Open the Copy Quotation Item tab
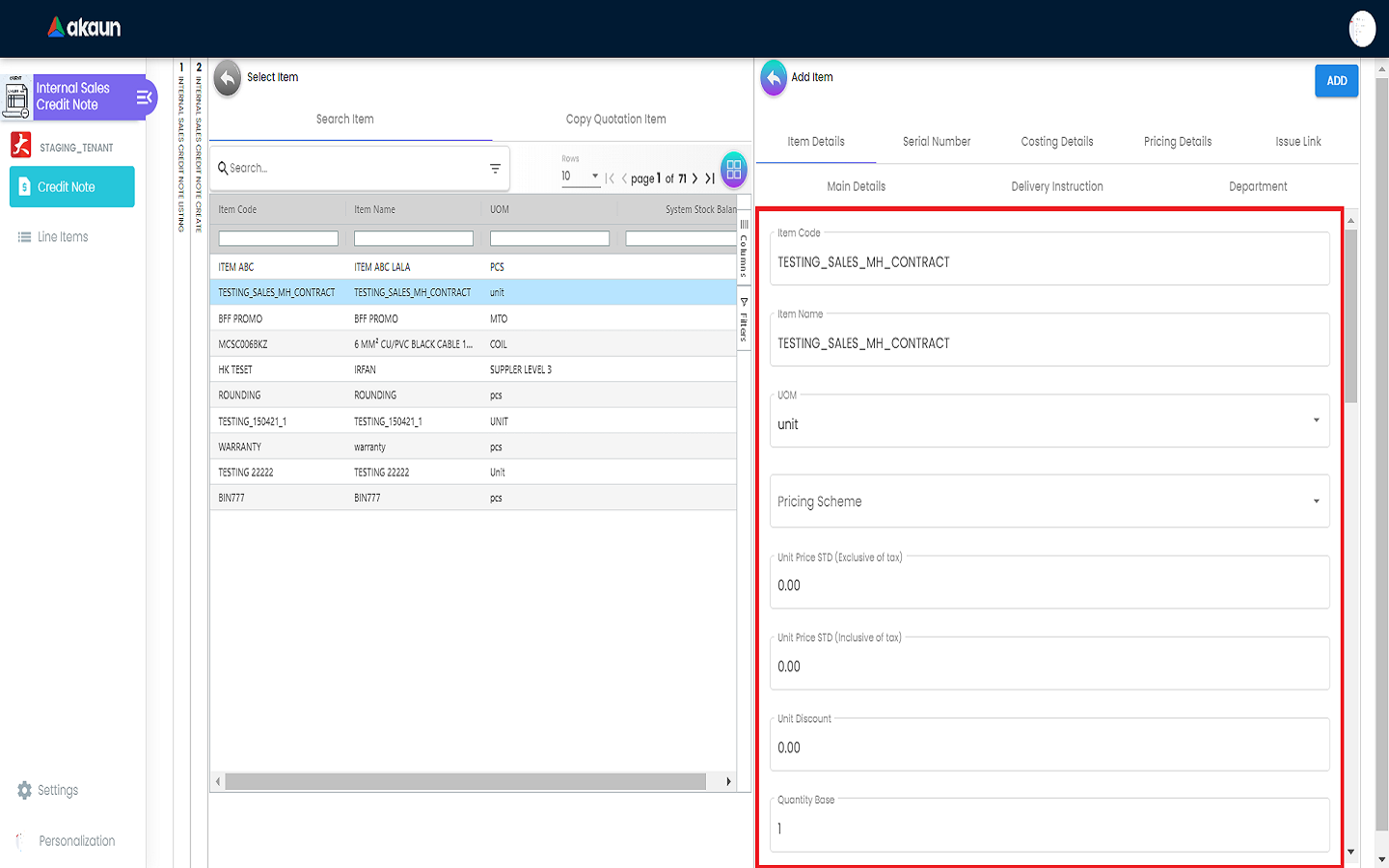Image resolution: width=1389 pixels, height=868 pixels. tap(615, 120)
